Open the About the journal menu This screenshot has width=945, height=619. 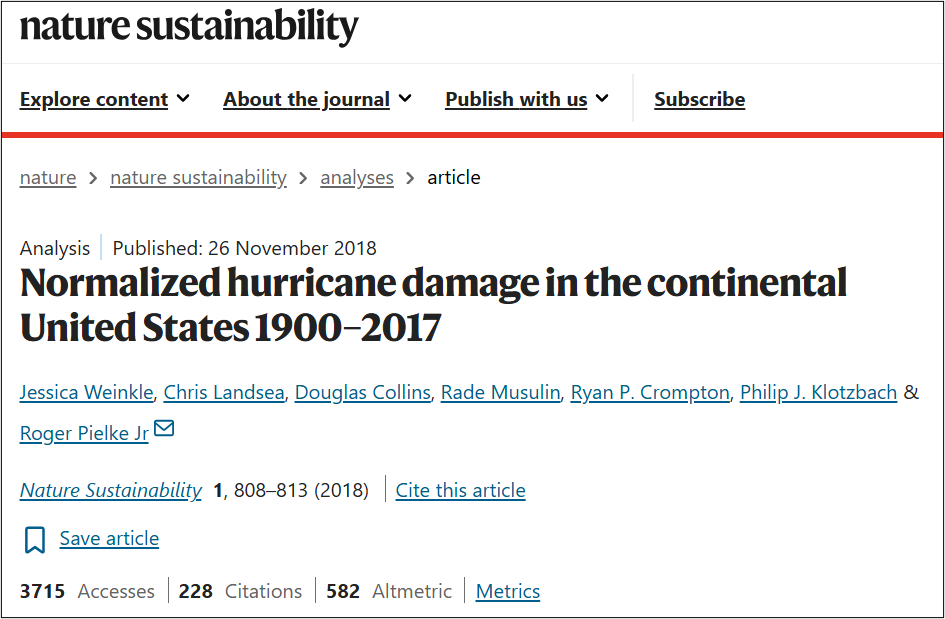click(318, 99)
